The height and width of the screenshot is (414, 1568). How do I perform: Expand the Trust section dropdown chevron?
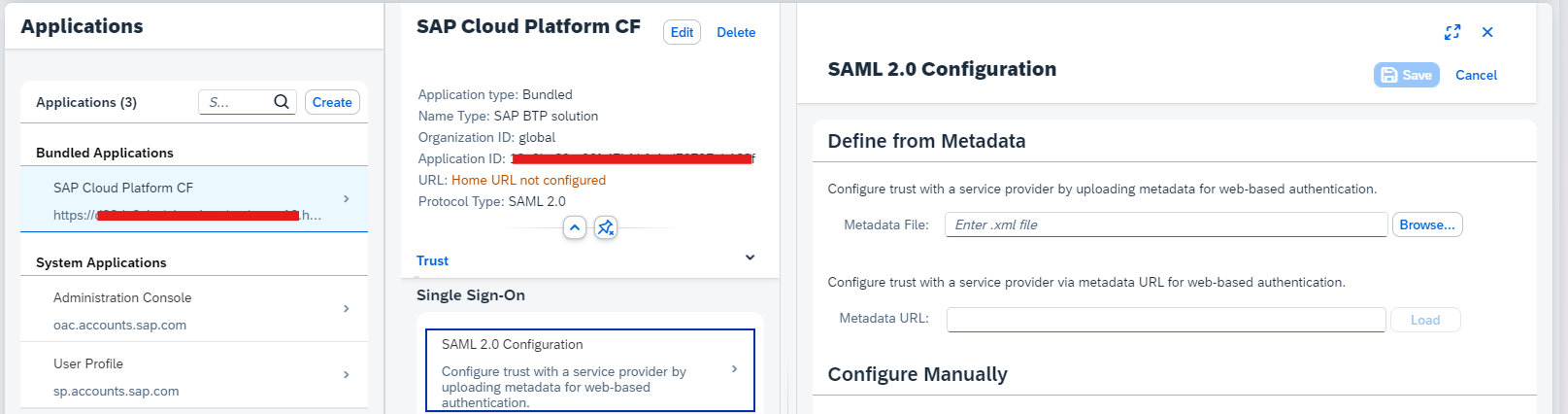750,258
